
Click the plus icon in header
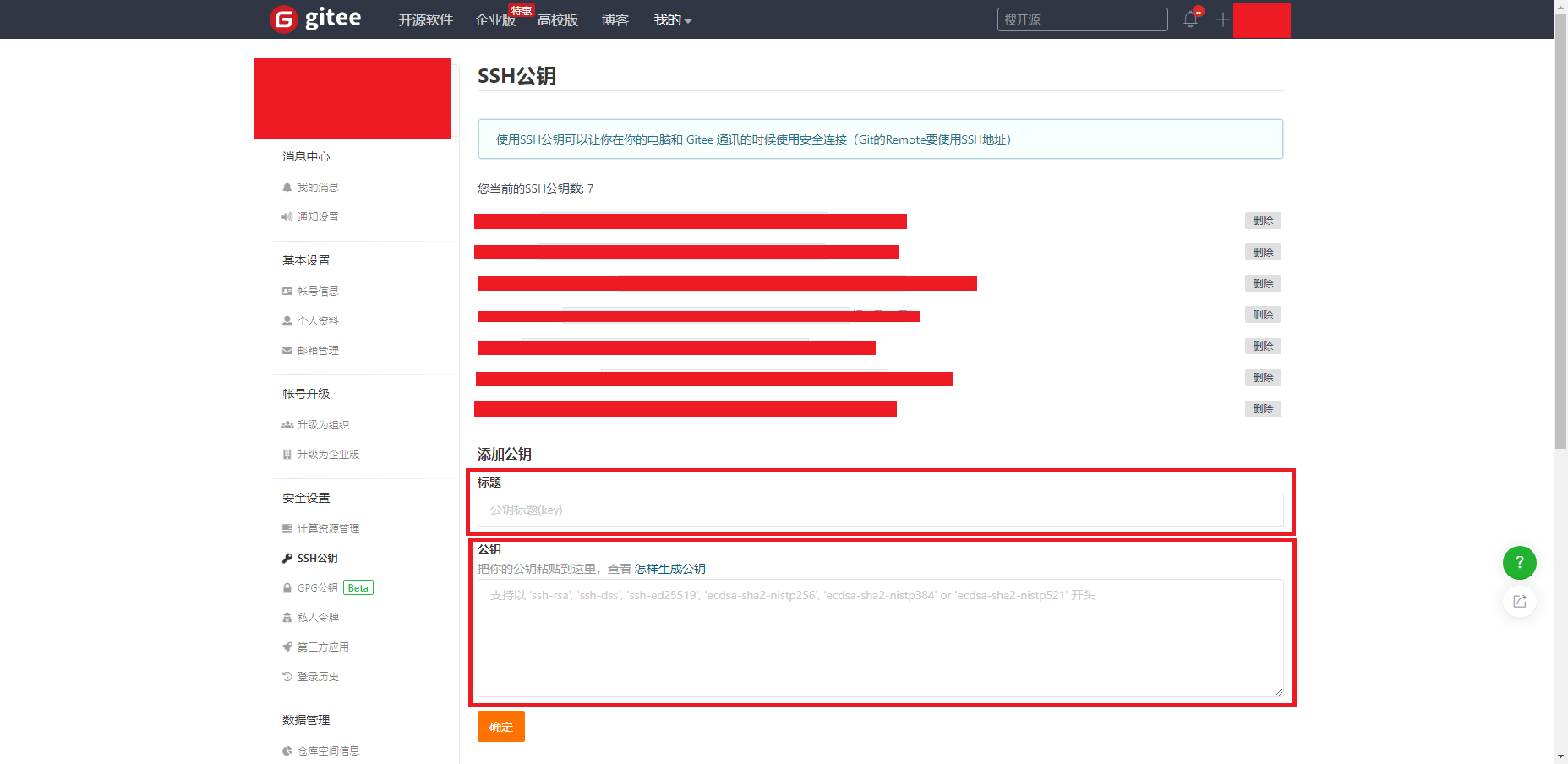pyautogui.click(x=1222, y=19)
